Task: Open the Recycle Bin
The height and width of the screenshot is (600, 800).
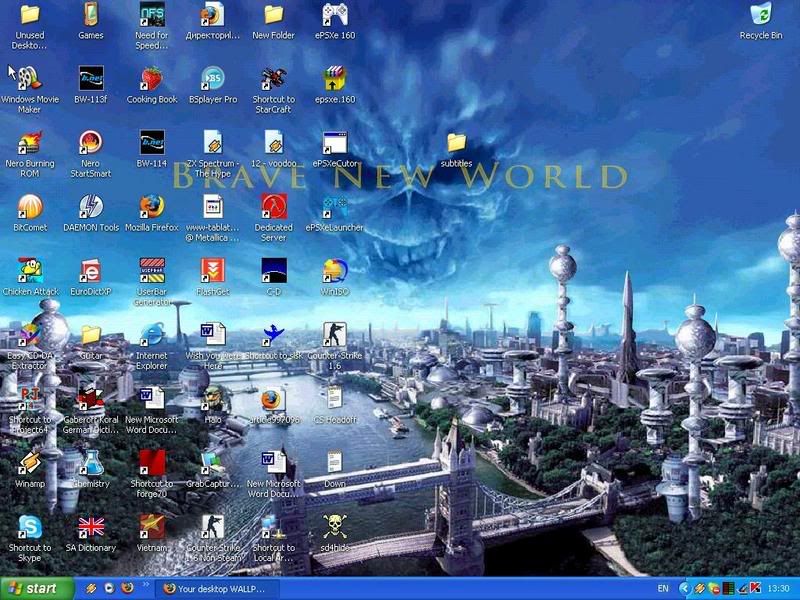Action: 761,14
